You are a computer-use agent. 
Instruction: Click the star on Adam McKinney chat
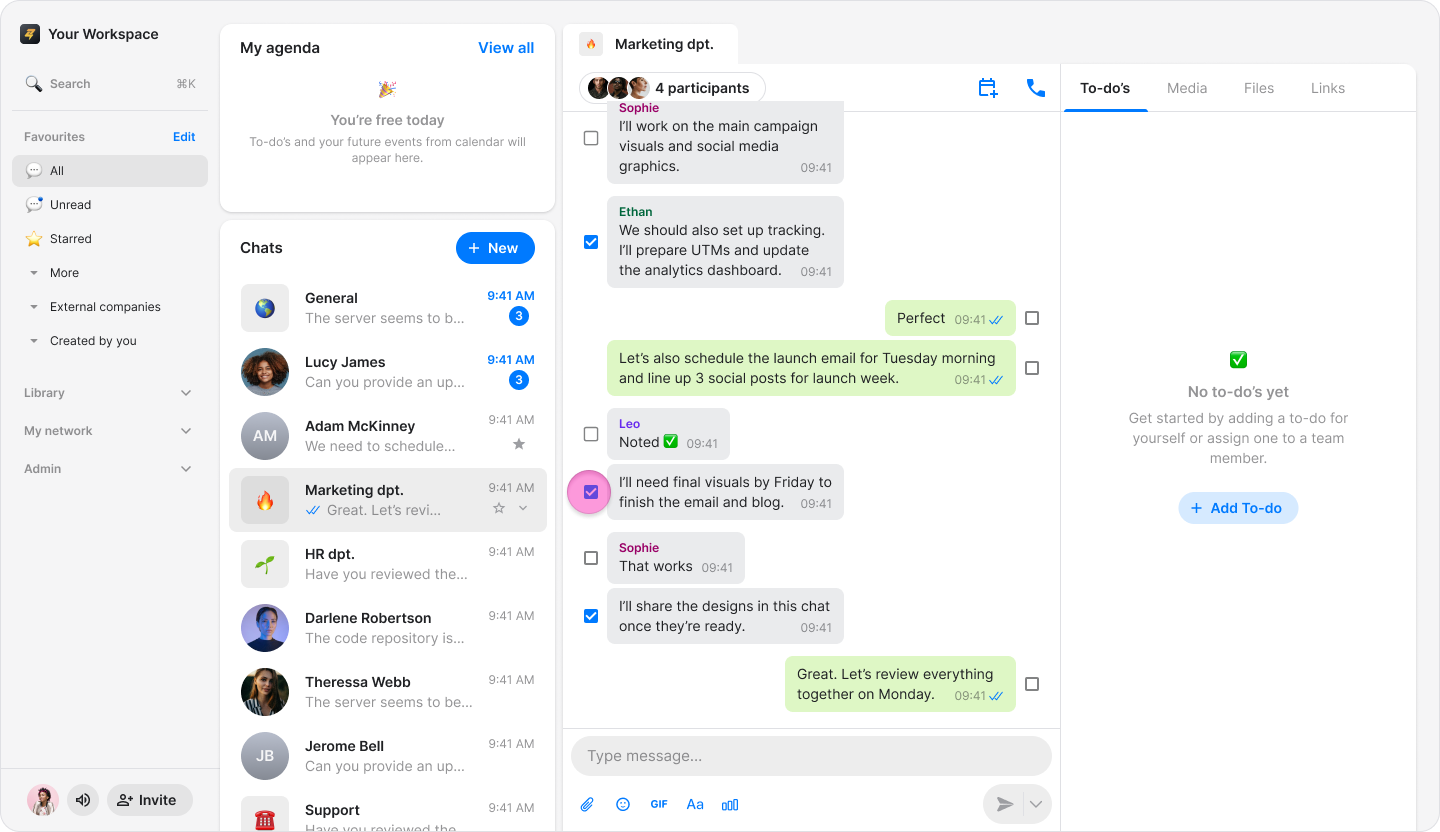coord(518,444)
